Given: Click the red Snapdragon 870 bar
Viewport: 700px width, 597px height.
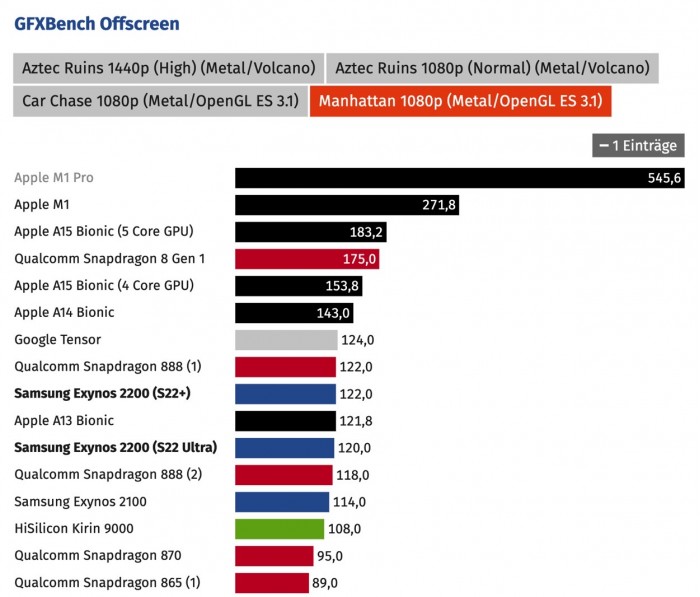Looking at the screenshot, I should (x=274, y=556).
